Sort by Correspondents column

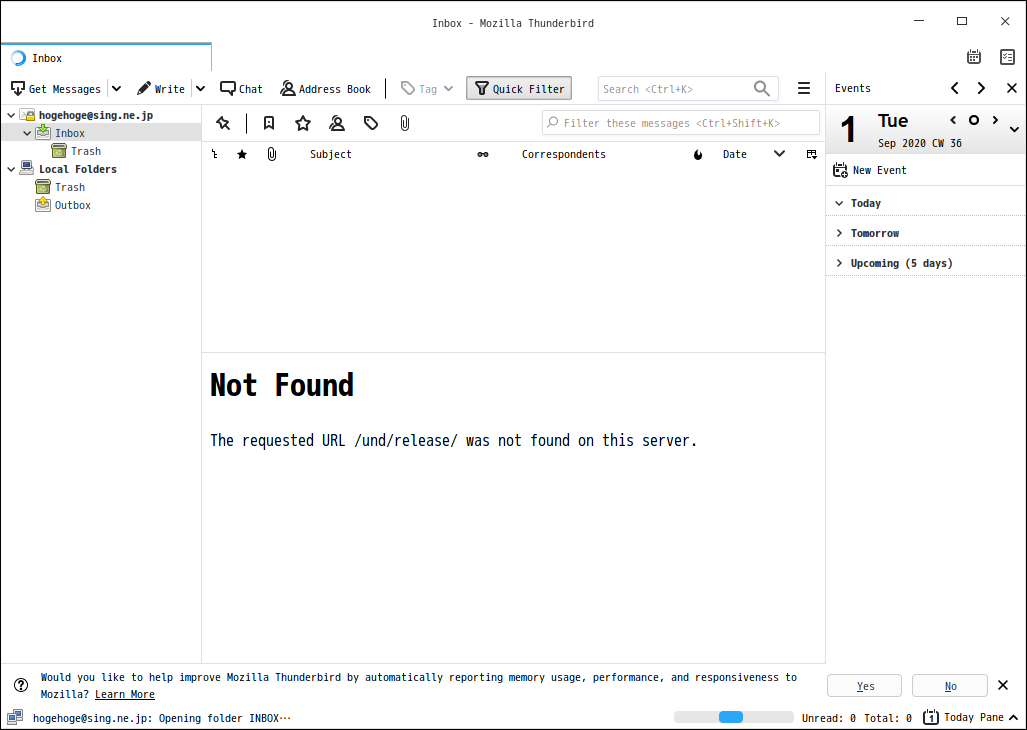pyautogui.click(x=563, y=155)
